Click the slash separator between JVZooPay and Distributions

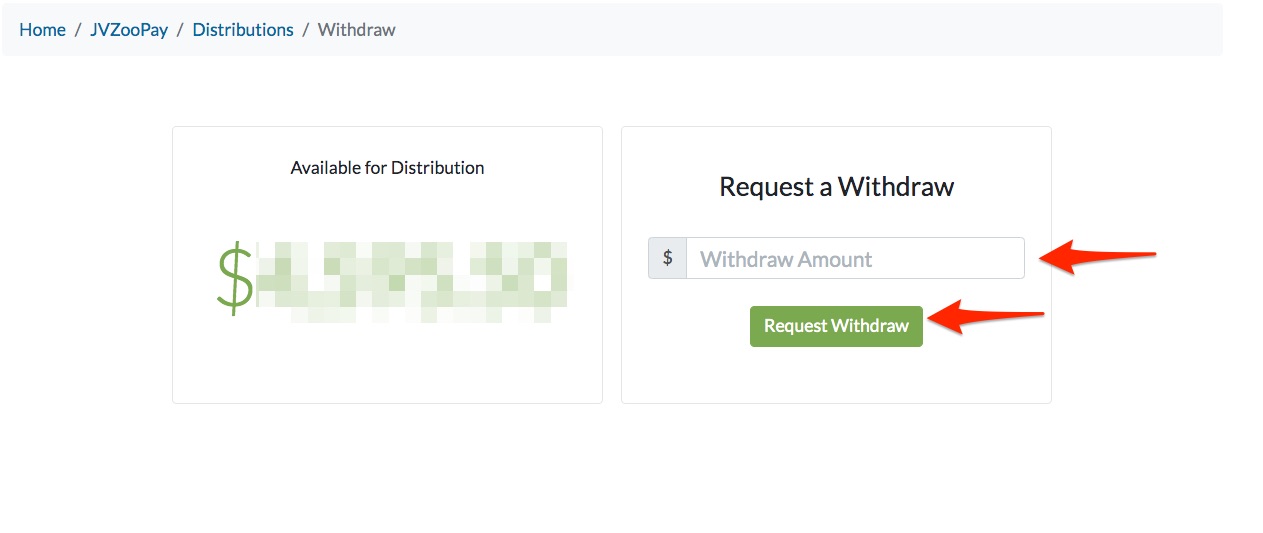180,30
